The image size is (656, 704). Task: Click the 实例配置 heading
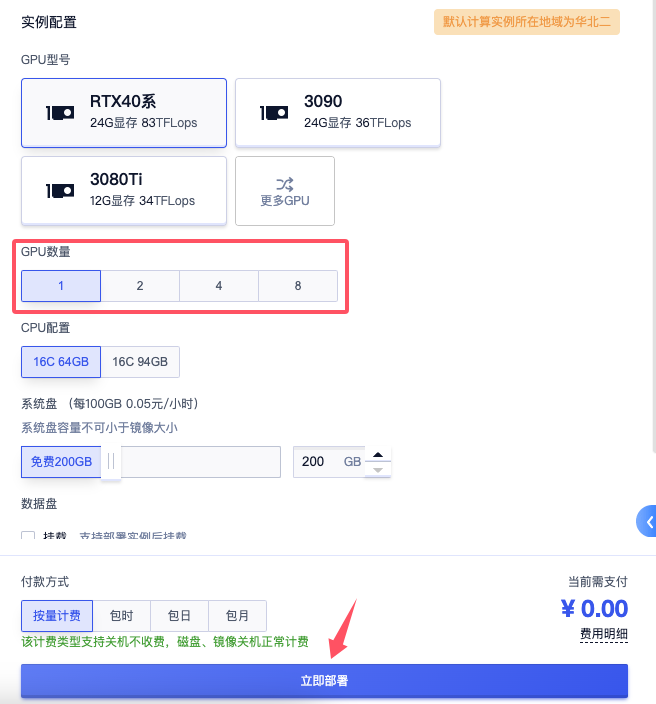point(49,22)
